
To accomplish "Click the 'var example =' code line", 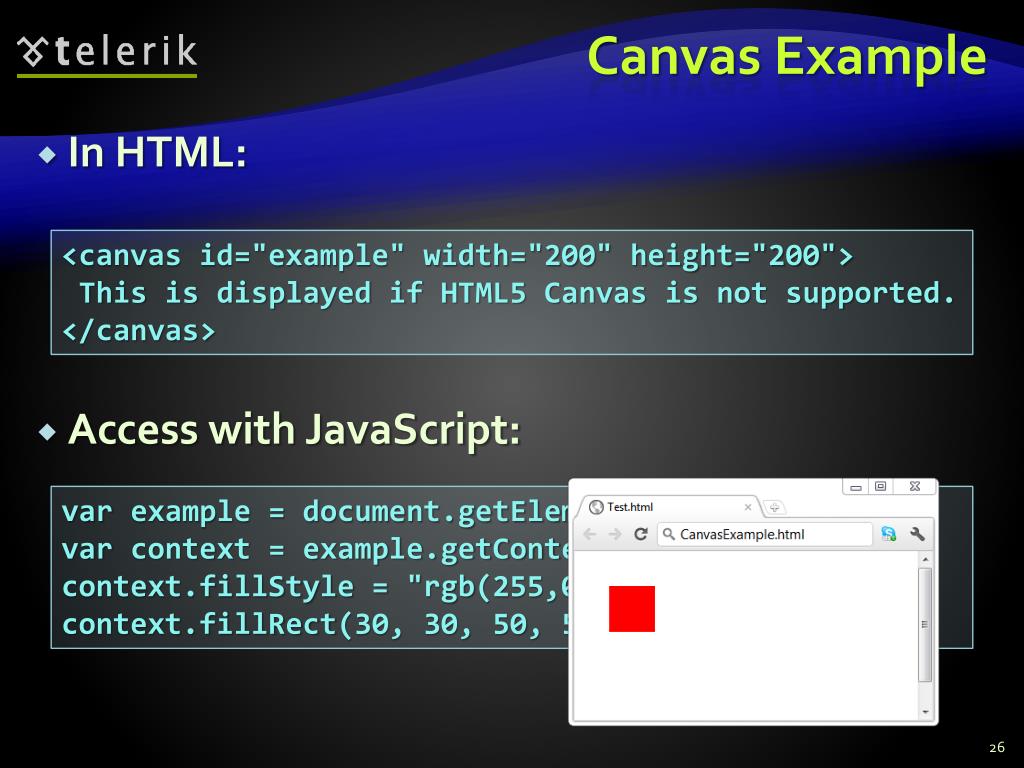I will click(x=315, y=511).
